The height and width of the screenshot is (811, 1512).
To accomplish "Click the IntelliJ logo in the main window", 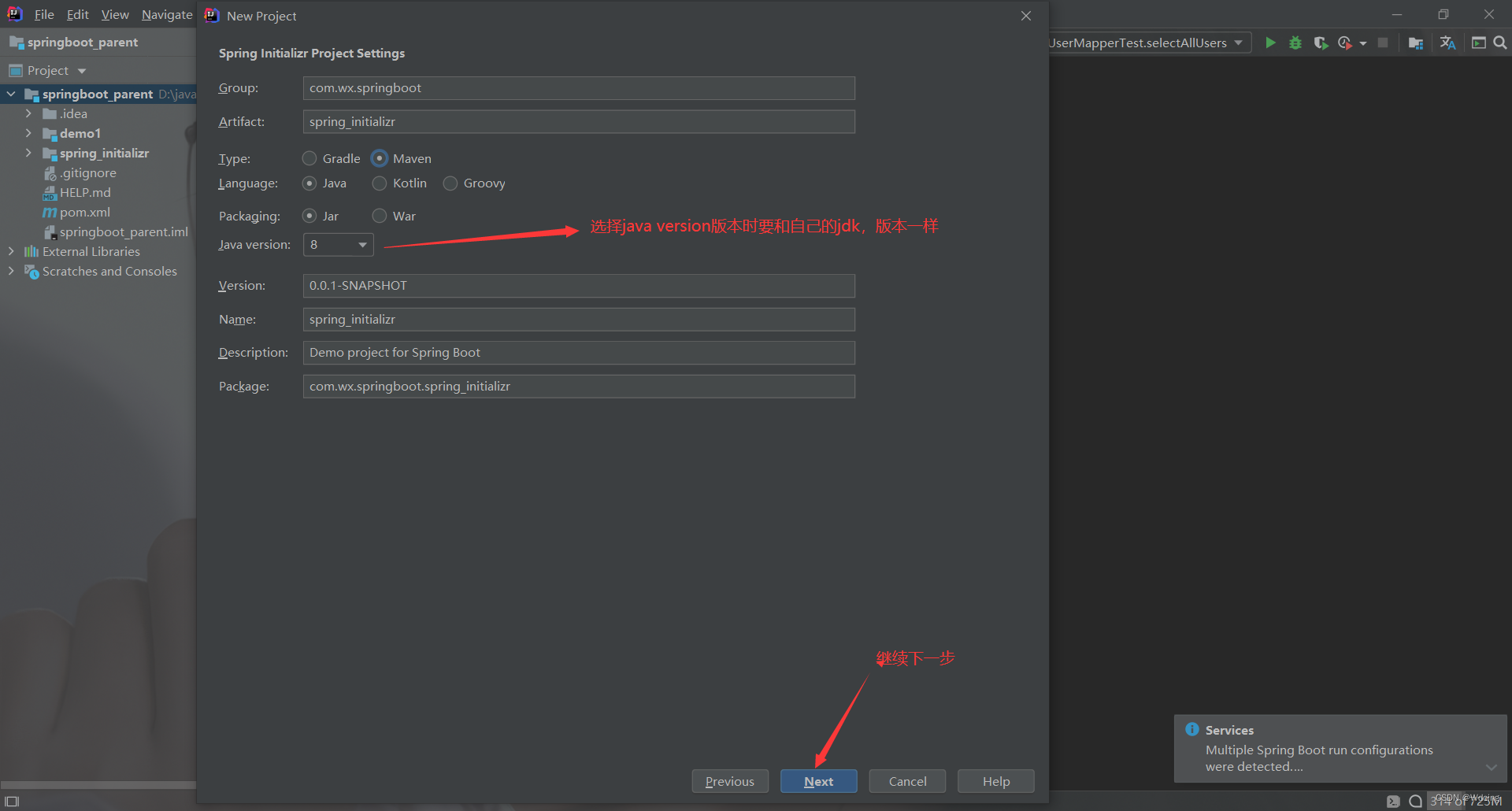I will pos(15,14).
